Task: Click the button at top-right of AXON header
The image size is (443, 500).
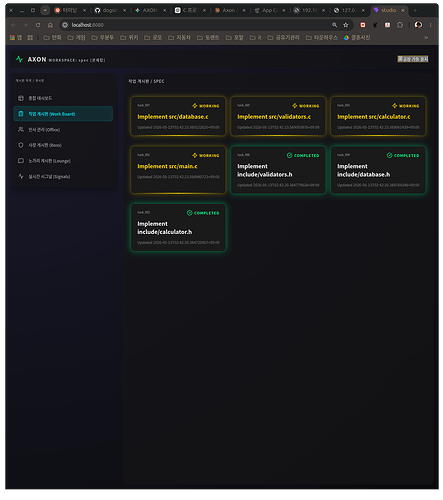Action: pos(413,59)
